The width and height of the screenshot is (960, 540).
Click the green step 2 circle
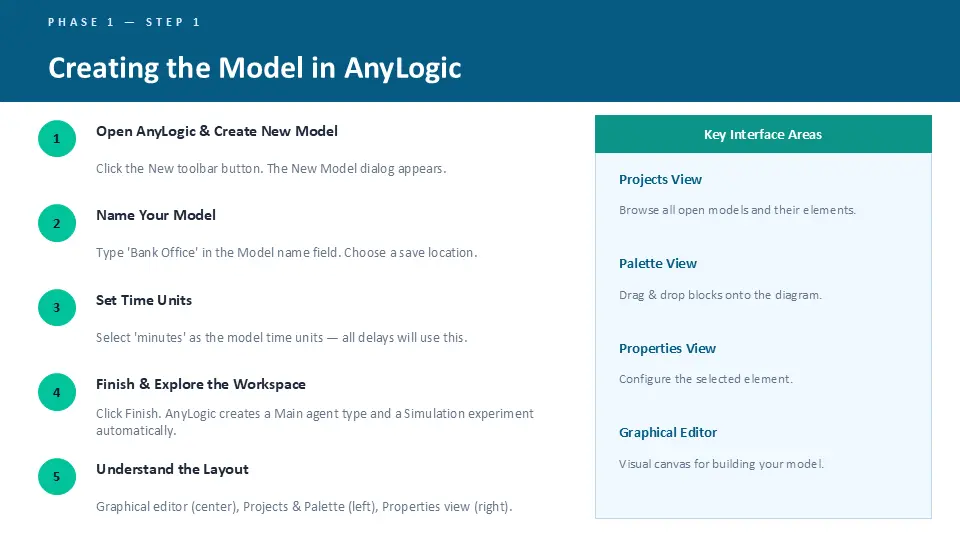(x=57, y=223)
